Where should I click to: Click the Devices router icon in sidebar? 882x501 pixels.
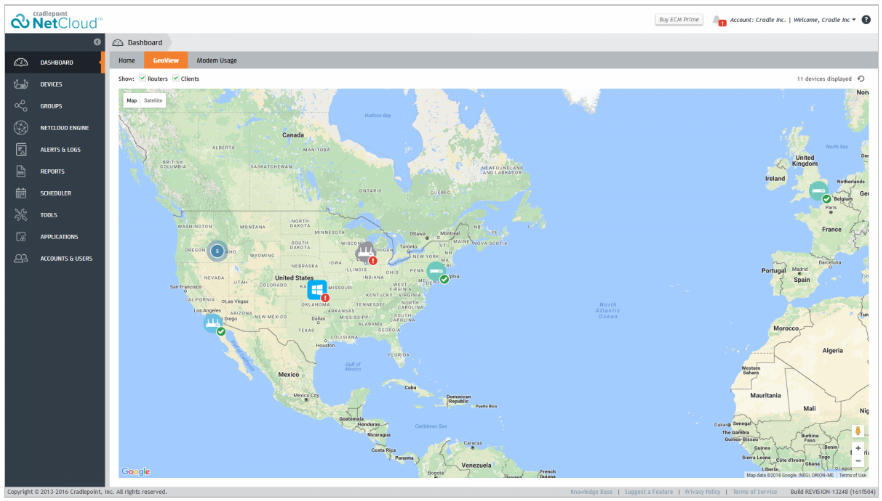pyautogui.click(x=21, y=84)
